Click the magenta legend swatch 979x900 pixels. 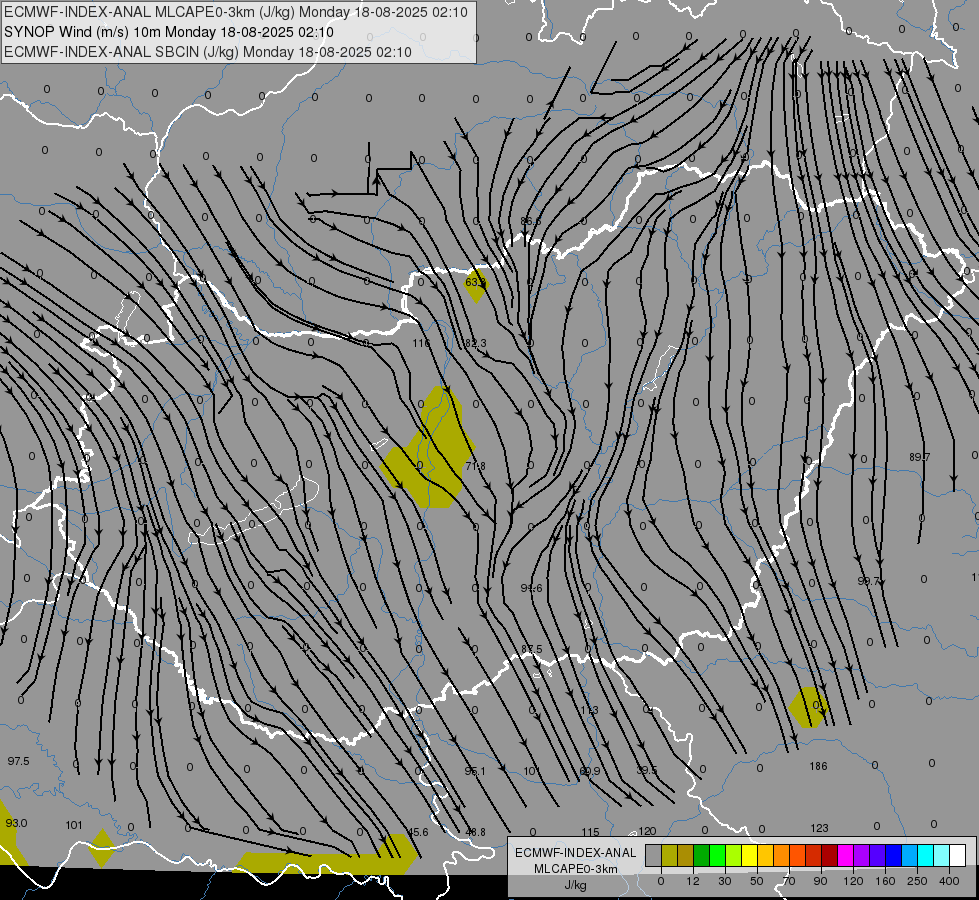click(846, 855)
